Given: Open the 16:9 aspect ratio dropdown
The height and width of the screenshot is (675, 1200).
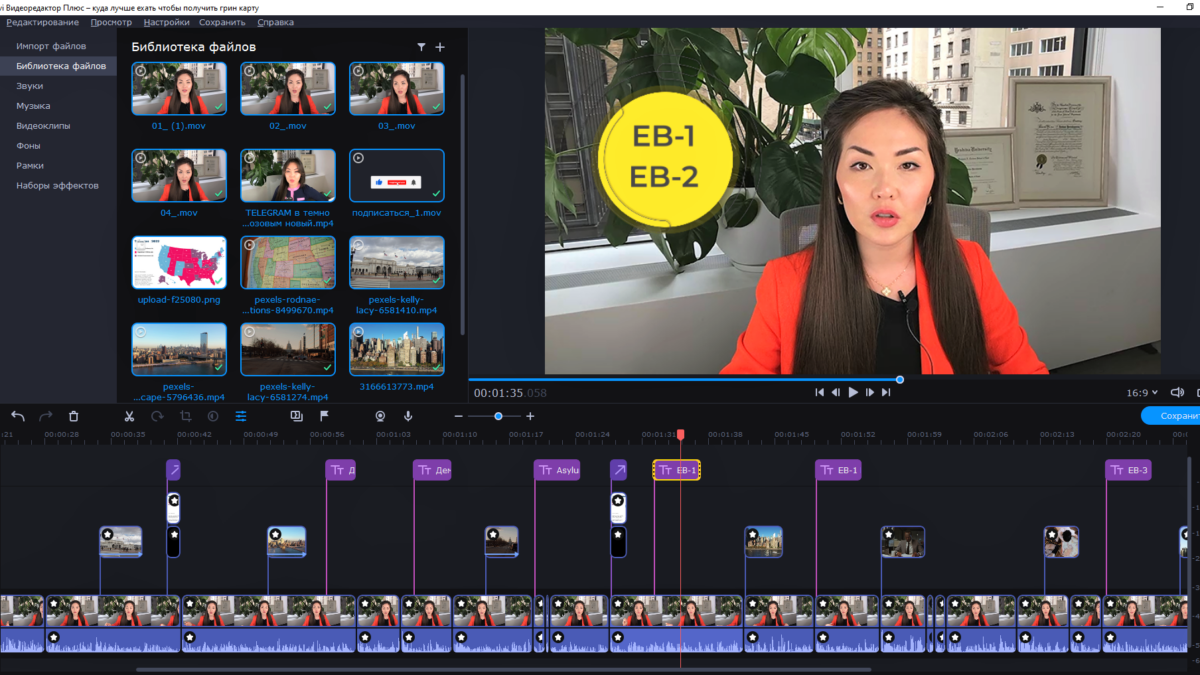Looking at the screenshot, I should tap(1142, 393).
